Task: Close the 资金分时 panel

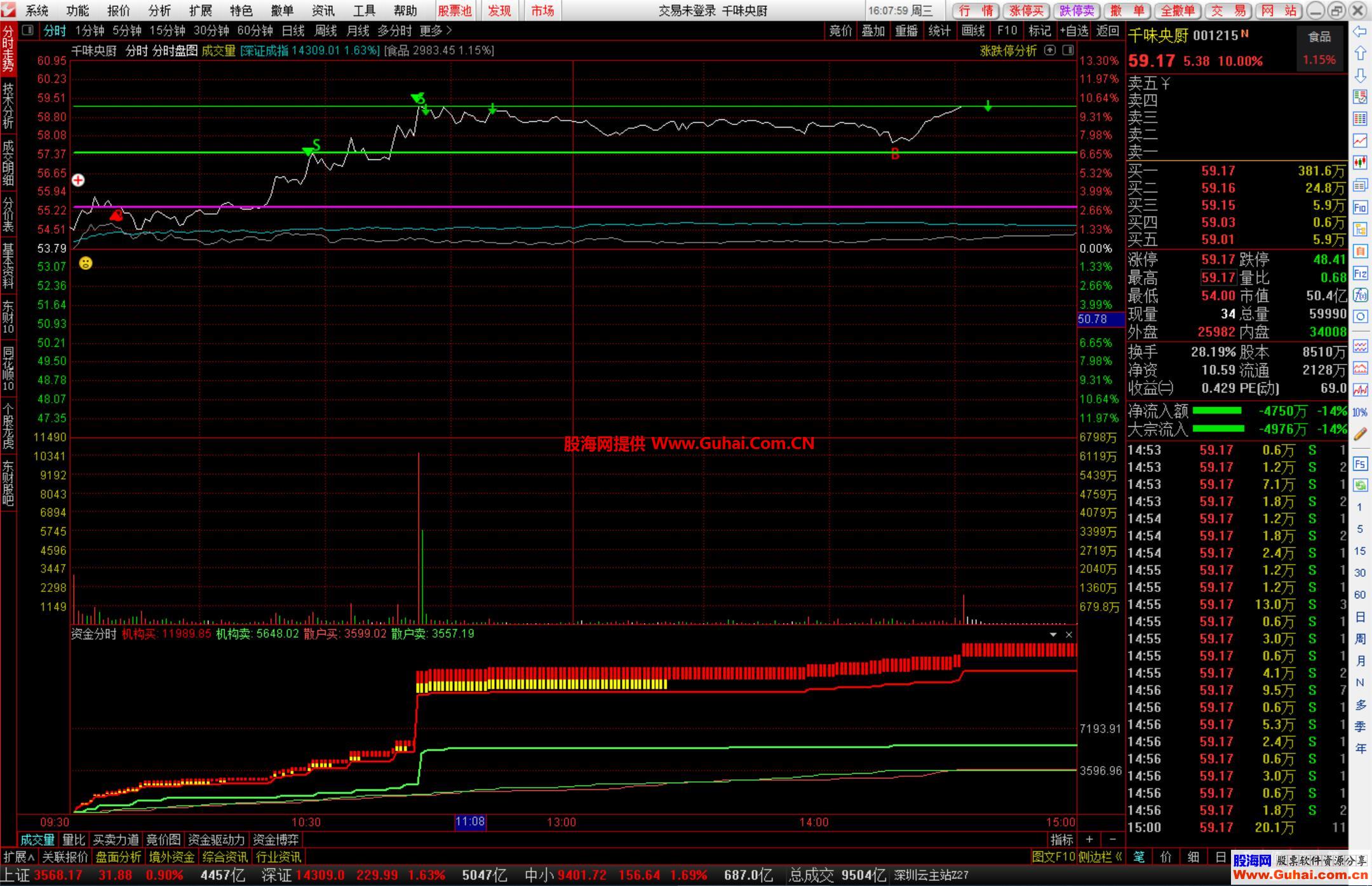Action: pos(1069,634)
